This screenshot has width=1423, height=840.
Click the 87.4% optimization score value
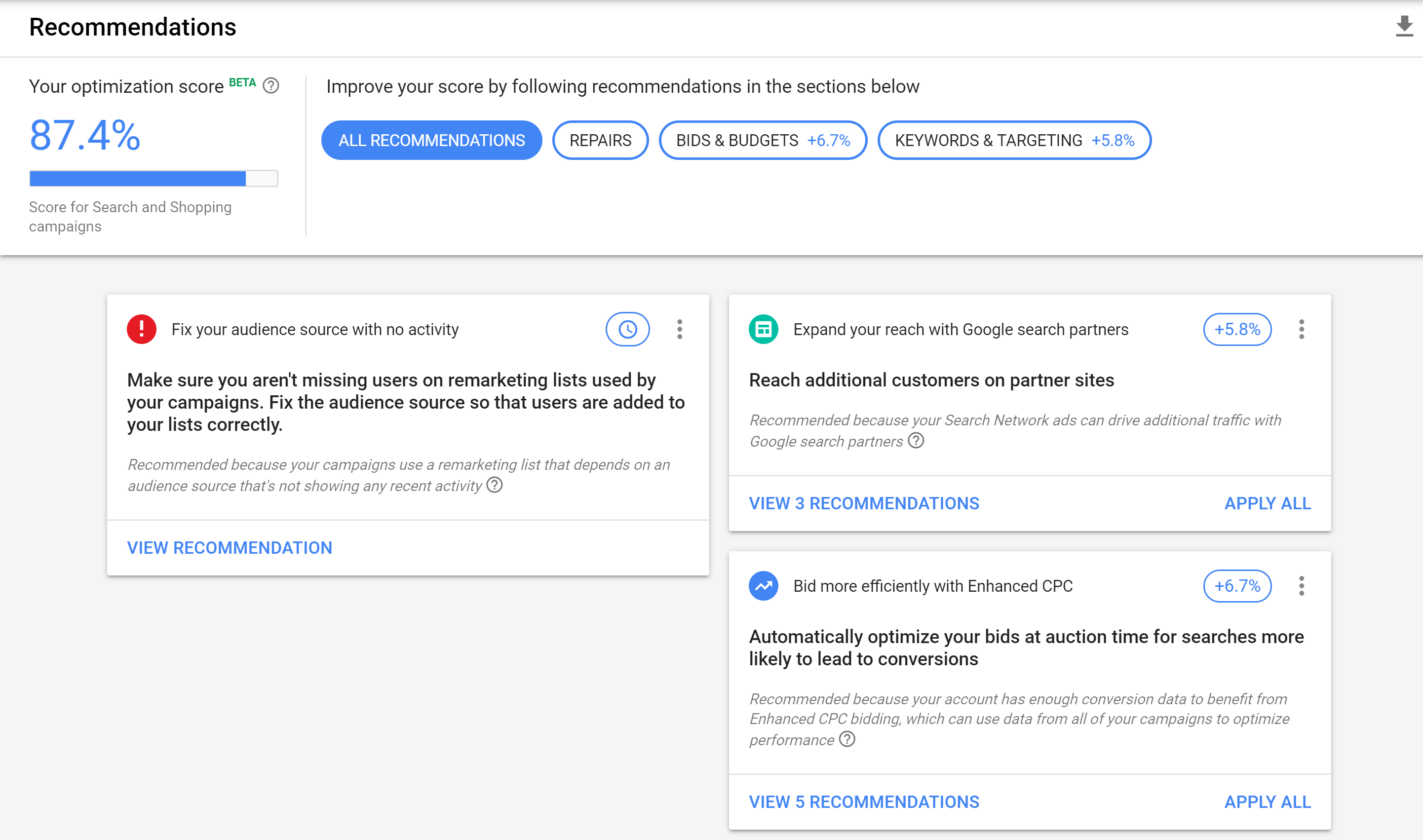pyautogui.click(x=85, y=135)
